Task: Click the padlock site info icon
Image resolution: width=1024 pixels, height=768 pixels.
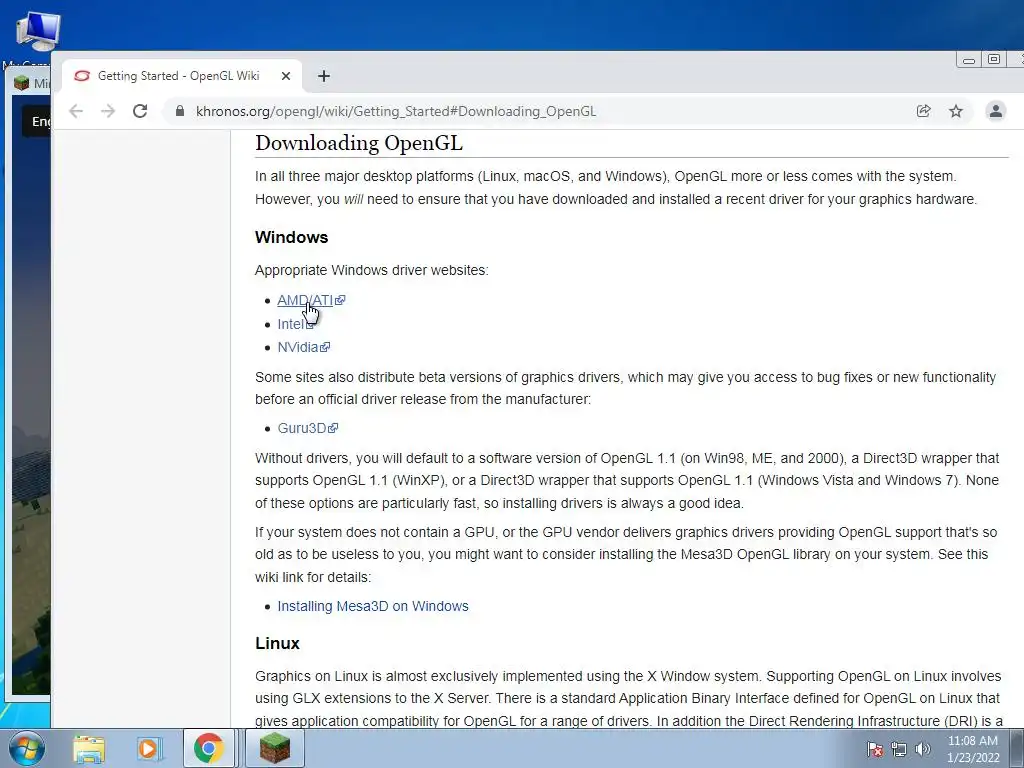Action: point(180,111)
